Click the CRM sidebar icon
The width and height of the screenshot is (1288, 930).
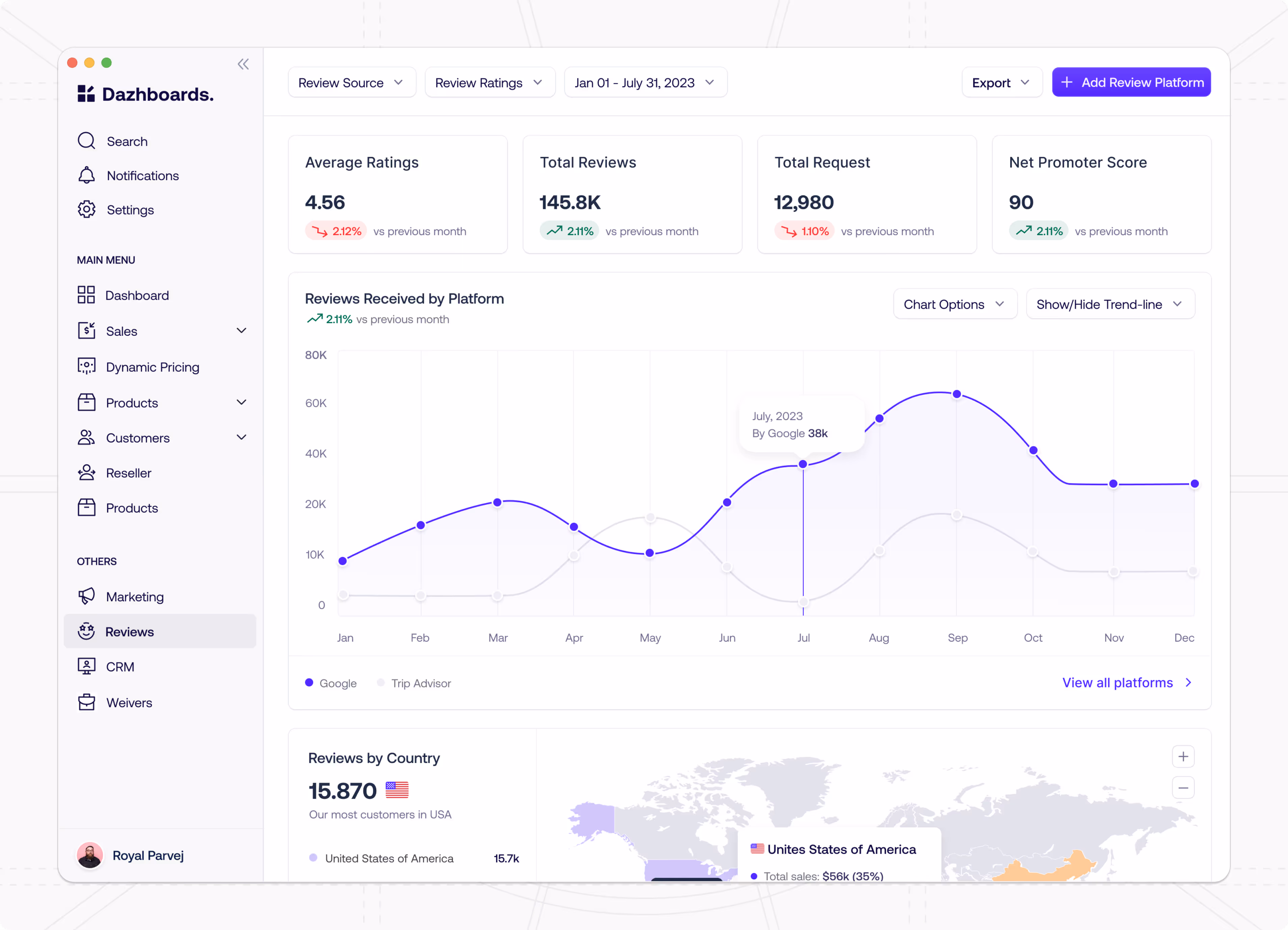click(86, 666)
